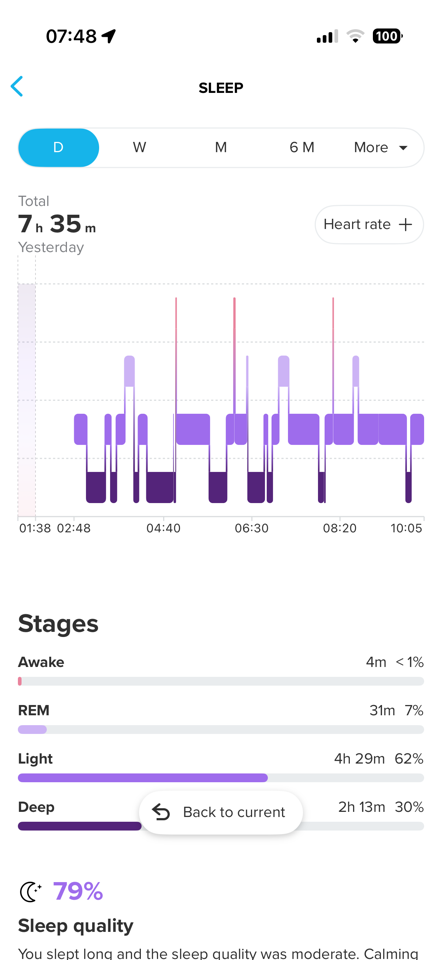The image size is (442, 960).
Task: Tap the location arrow next to the time
Action: pyautogui.click(x=109, y=37)
